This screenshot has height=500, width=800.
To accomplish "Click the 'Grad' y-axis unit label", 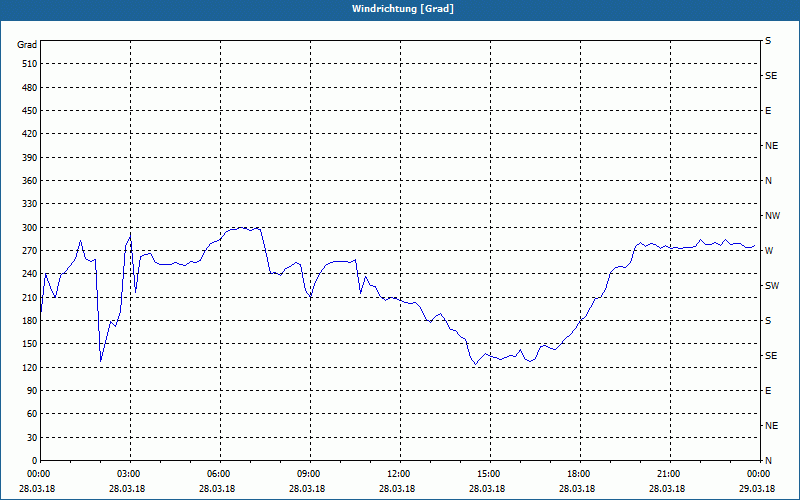I will tap(27, 45).
